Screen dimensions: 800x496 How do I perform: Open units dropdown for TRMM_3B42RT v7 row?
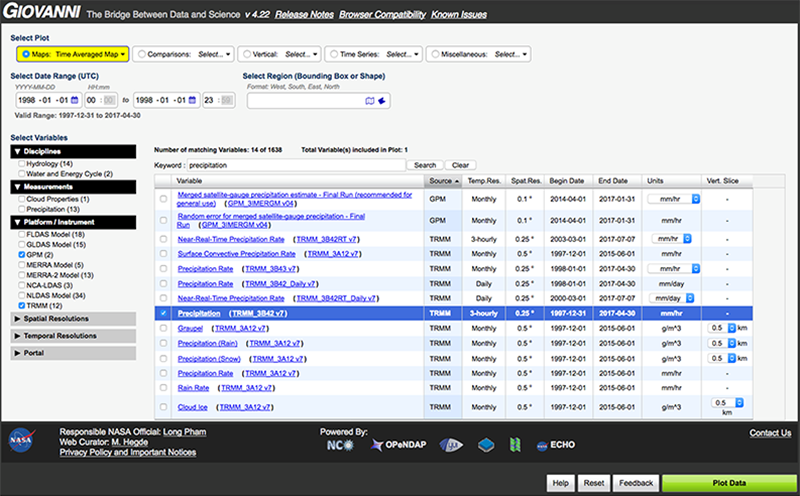coord(671,239)
